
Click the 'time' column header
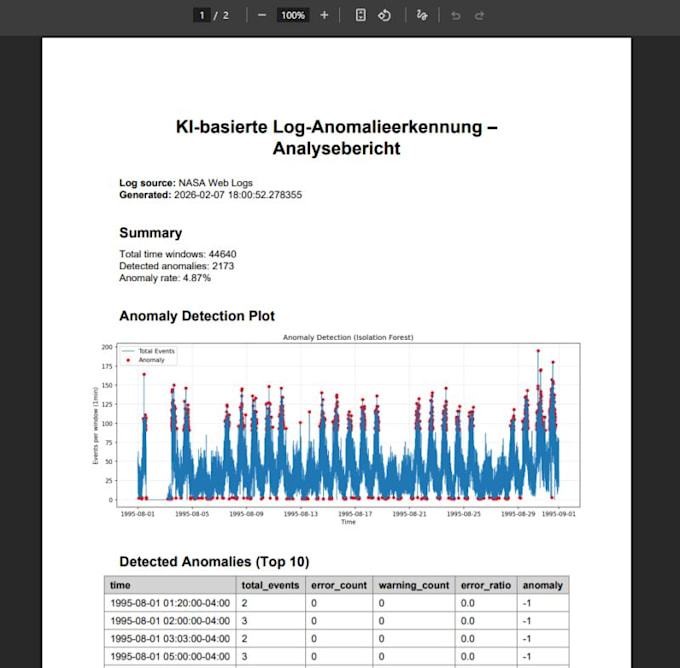[x=170, y=585]
